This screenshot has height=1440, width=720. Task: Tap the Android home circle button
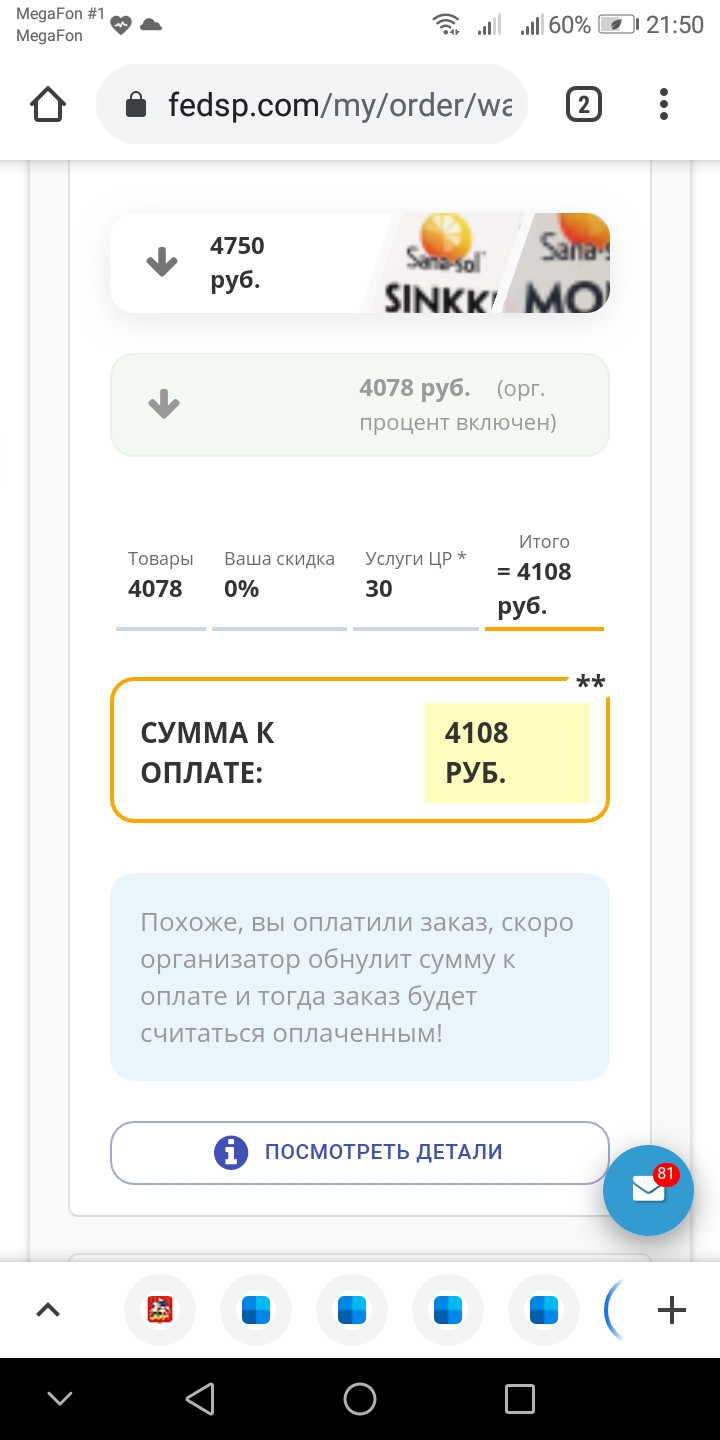pyautogui.click(x=360, y=1399)
